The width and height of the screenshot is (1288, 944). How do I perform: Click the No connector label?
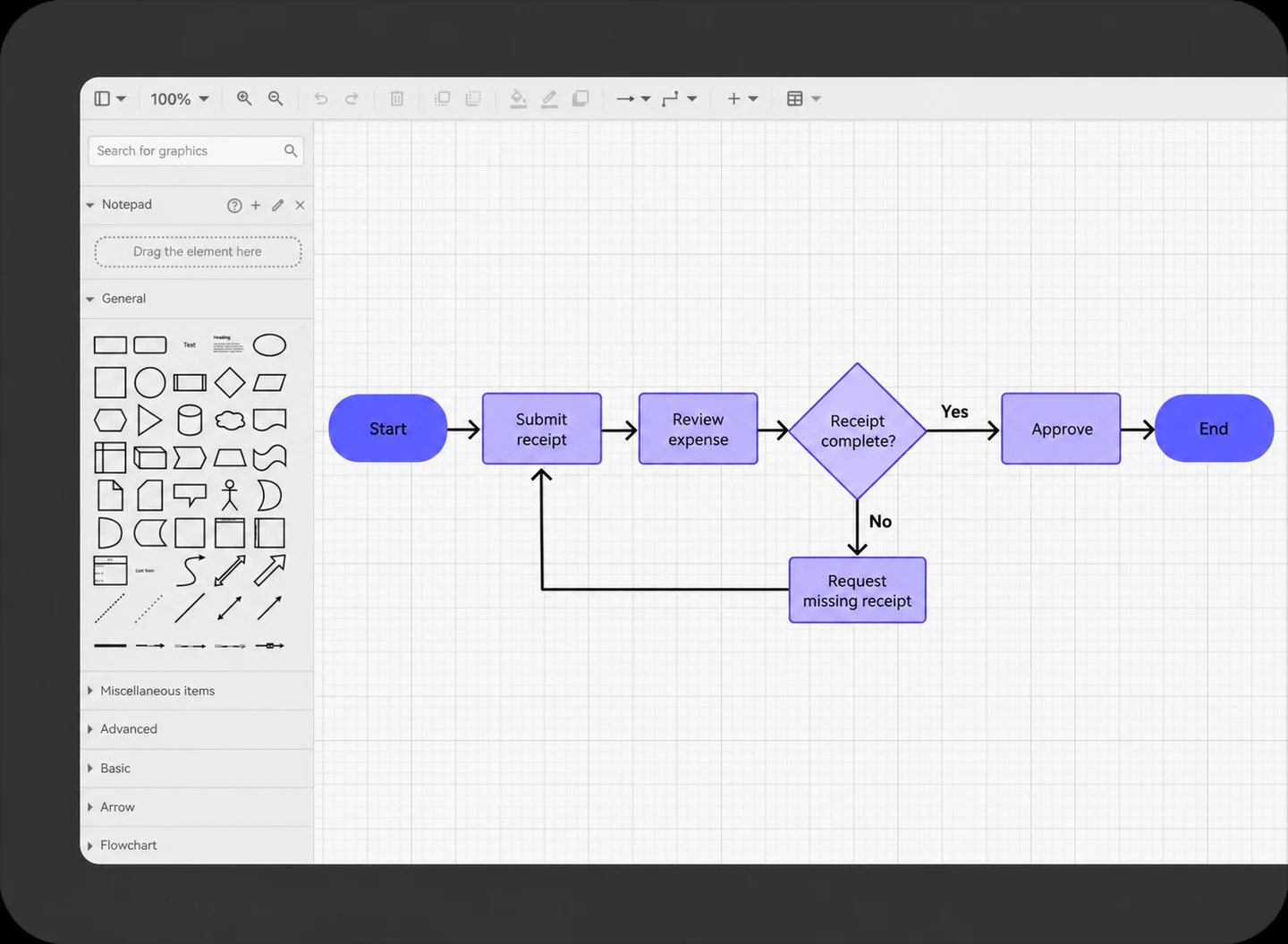tap(880, 522)
